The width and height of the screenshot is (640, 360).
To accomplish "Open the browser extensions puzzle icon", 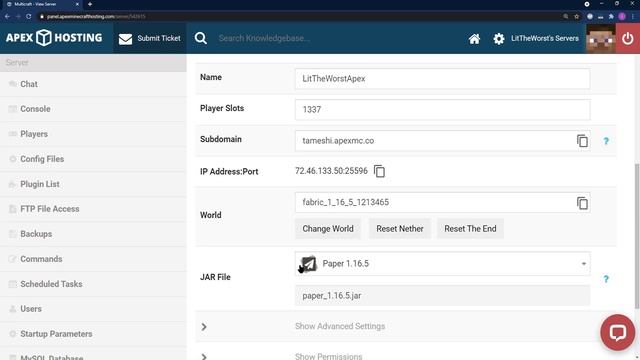I will click(x=611, y=16).
